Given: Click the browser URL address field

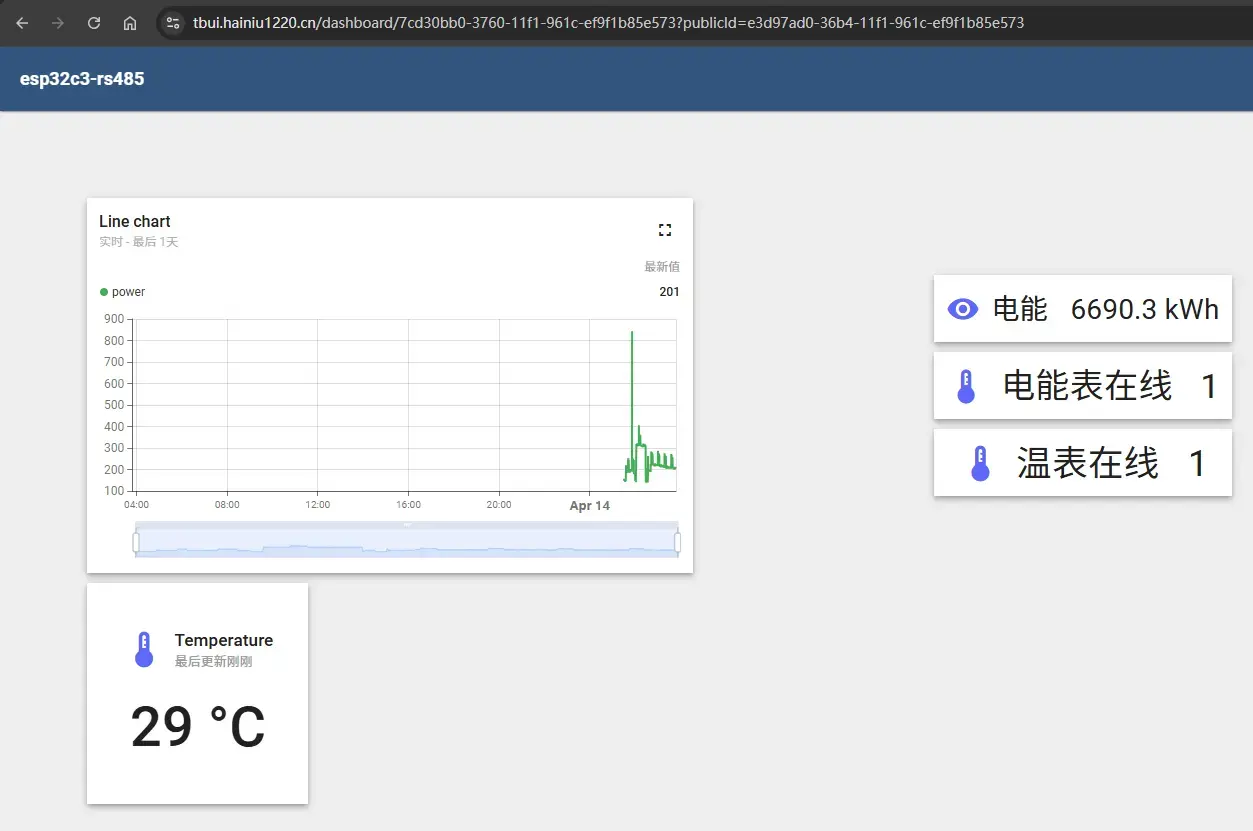Looking at the screenshot, I should (x=608, y=22).
